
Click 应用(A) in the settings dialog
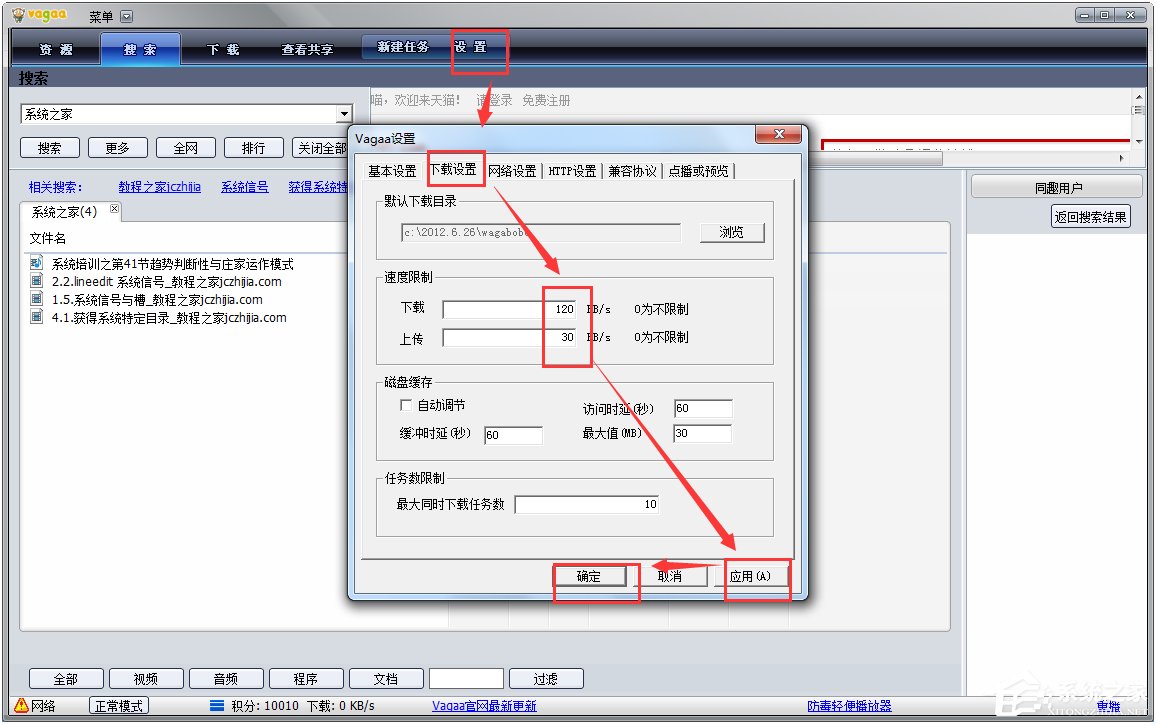coord(750,576)
